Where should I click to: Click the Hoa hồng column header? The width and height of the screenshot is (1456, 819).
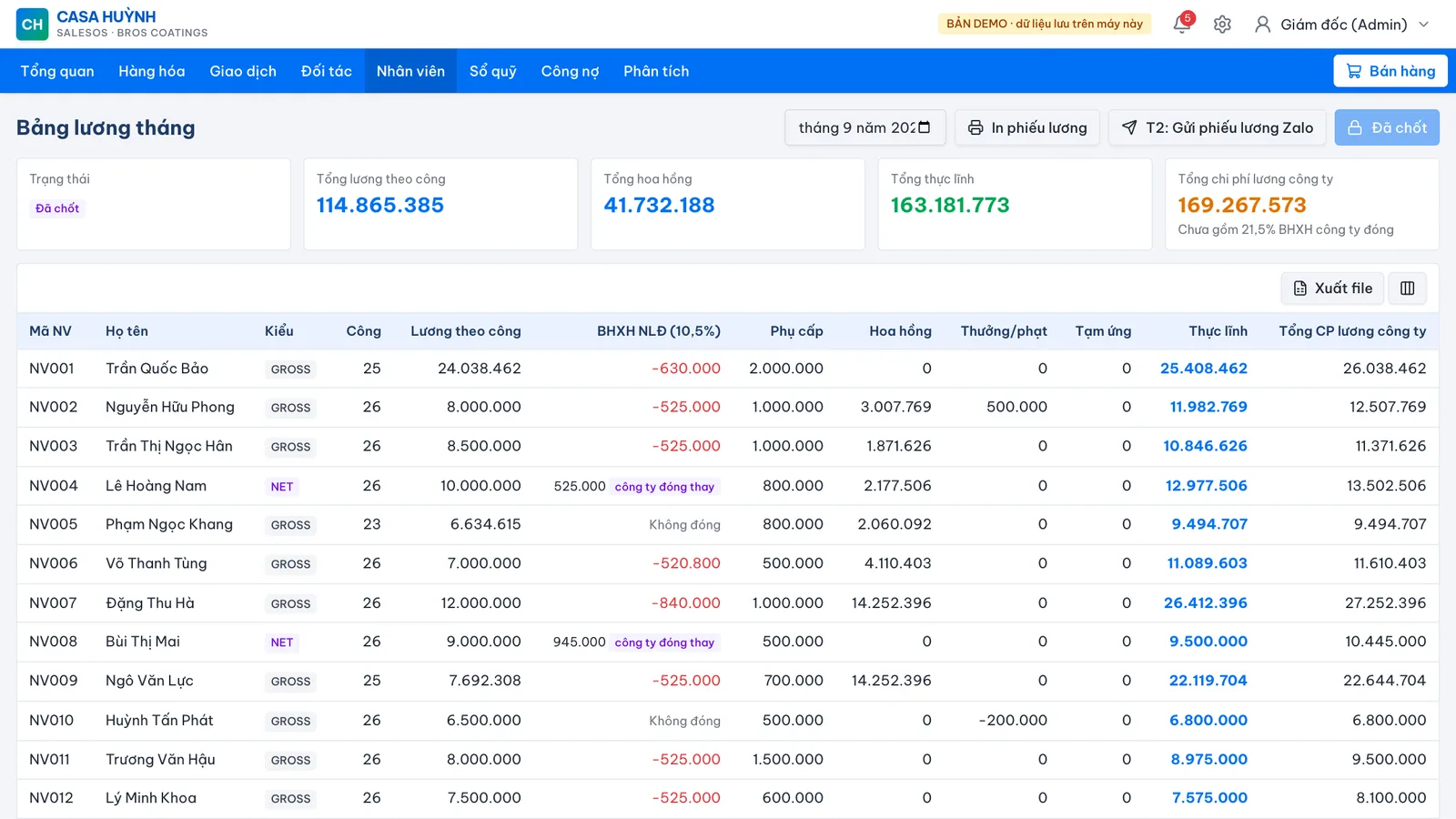[900, 331]
